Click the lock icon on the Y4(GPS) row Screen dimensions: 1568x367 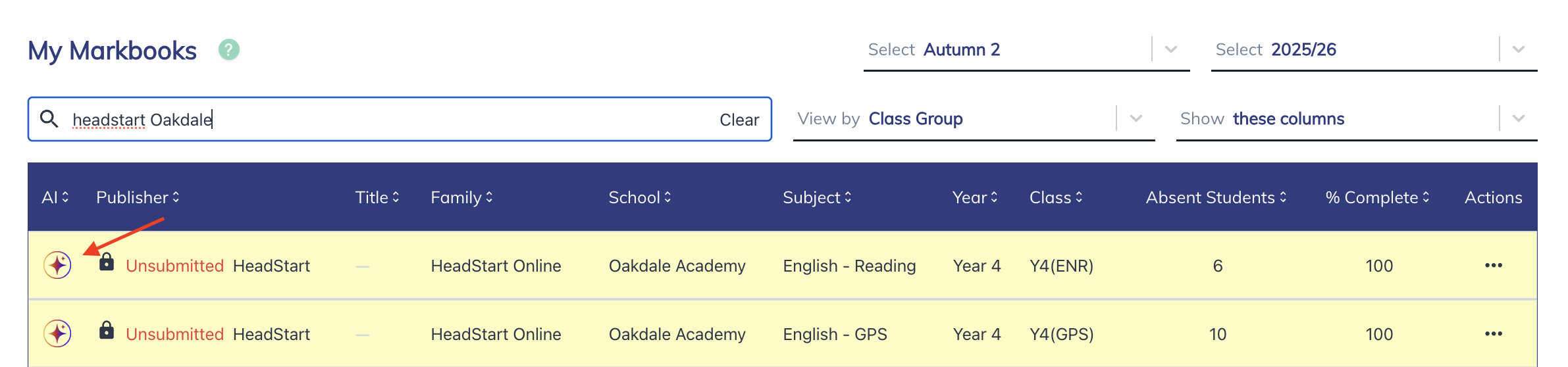click(107, 331)
